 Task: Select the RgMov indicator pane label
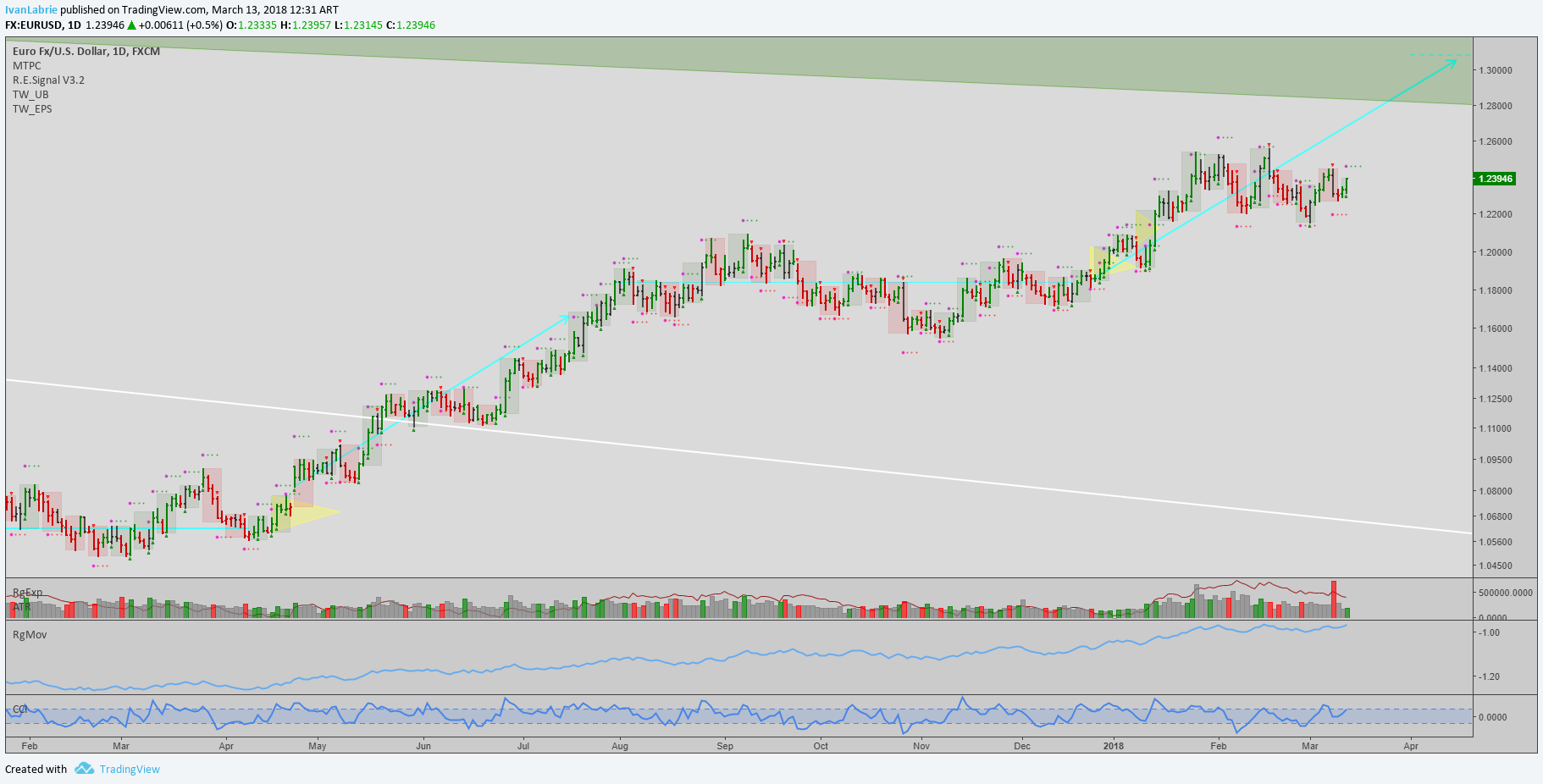(x=30, y=634)
